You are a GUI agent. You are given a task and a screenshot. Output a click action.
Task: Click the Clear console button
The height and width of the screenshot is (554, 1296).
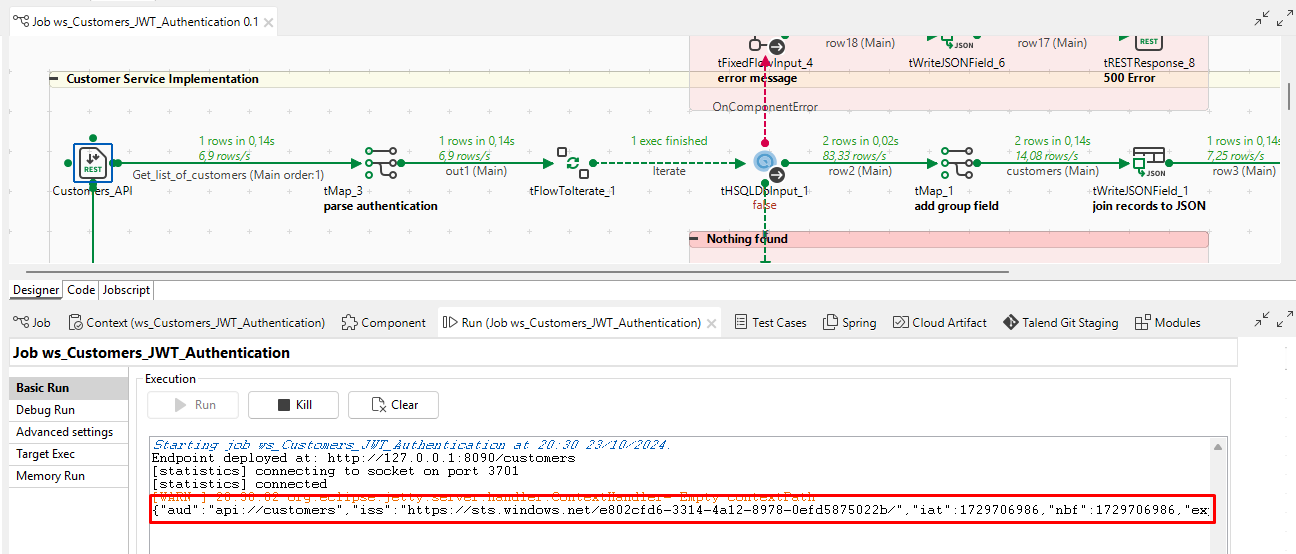(x=393, y=405)
